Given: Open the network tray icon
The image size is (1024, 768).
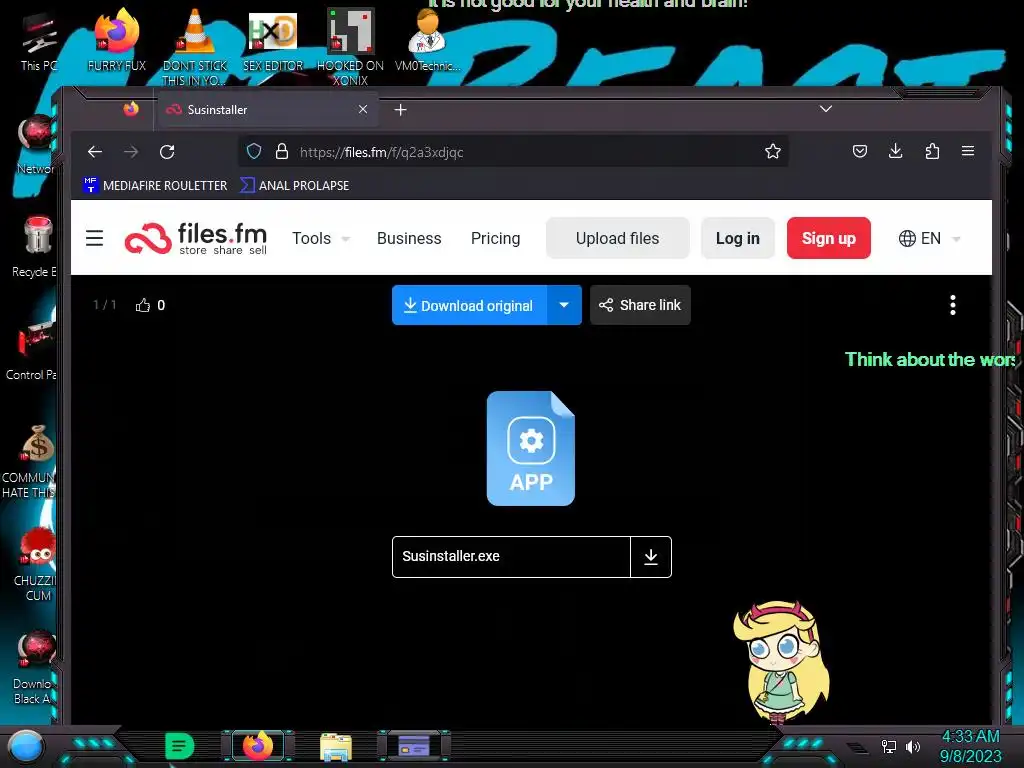Looking at the screenshot, I should pyautogui.click(x=889, y=746).
